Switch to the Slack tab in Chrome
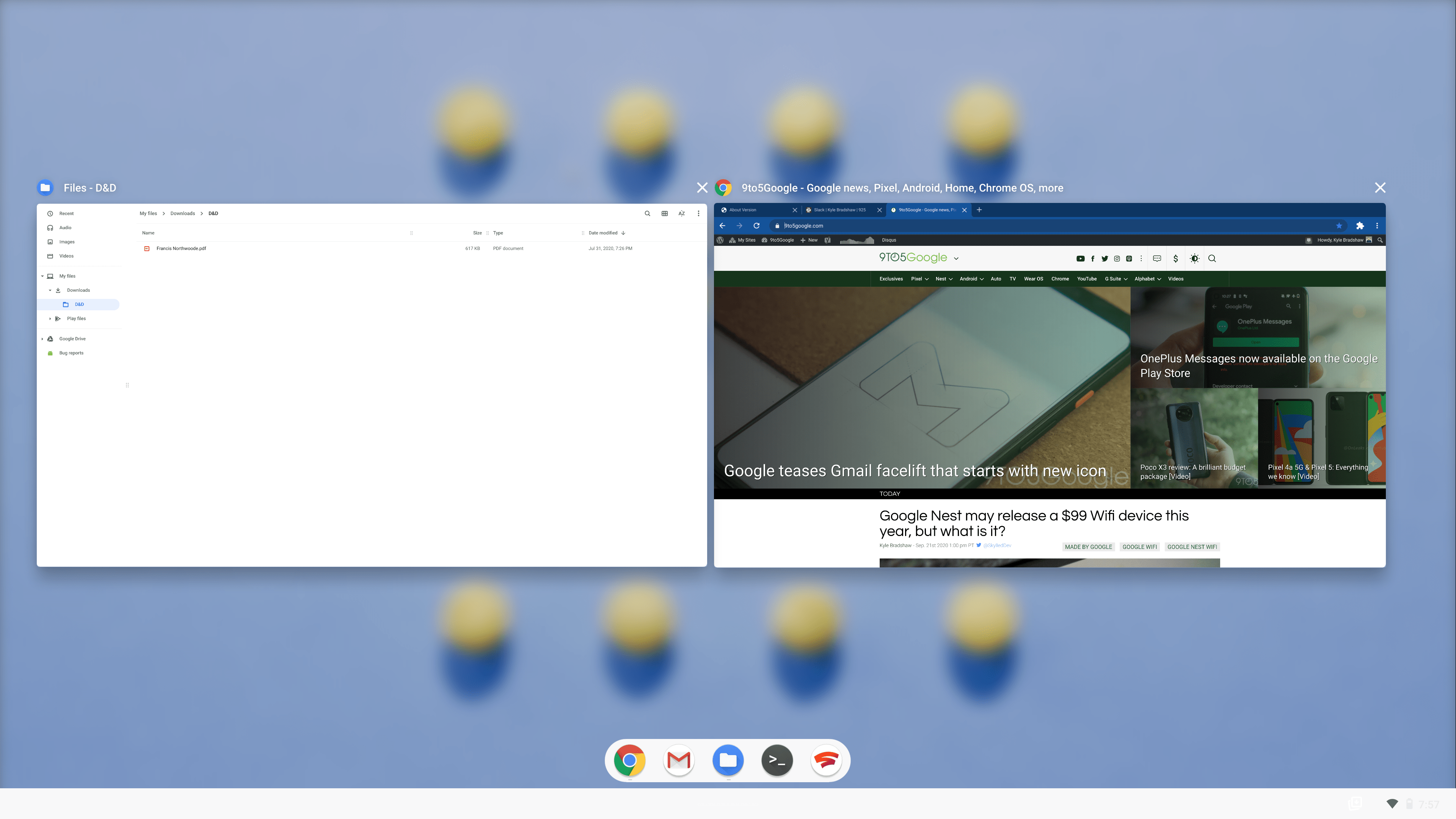 pos(839,210)
